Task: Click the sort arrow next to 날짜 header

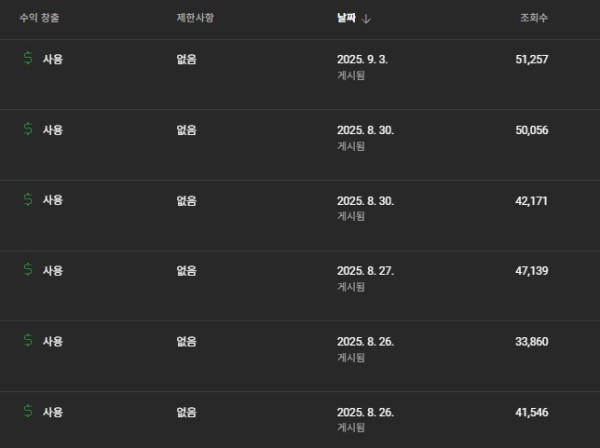Action: click(x=367, y=18)
